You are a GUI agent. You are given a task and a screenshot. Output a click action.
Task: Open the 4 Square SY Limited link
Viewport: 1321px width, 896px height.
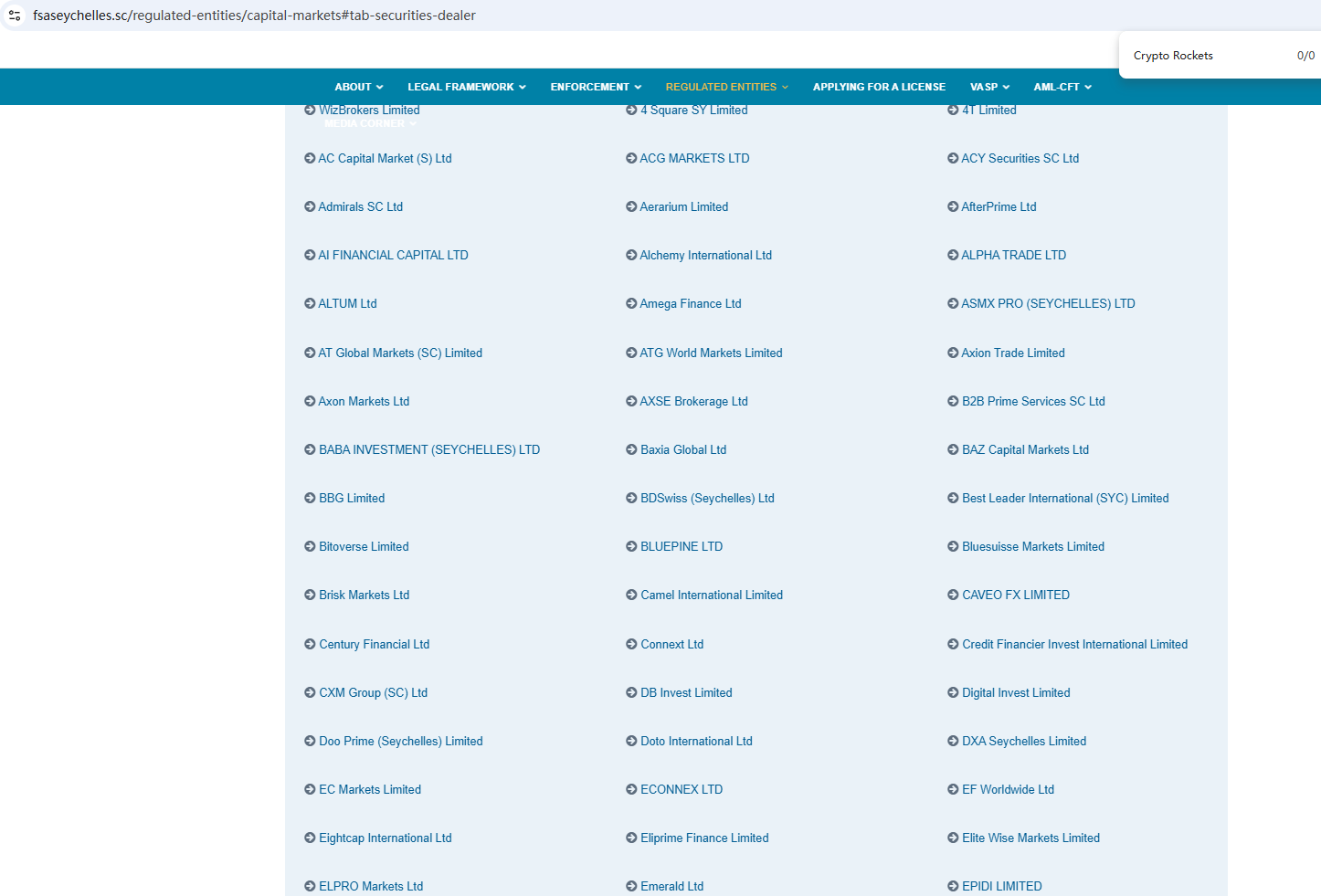pos(693,111)
